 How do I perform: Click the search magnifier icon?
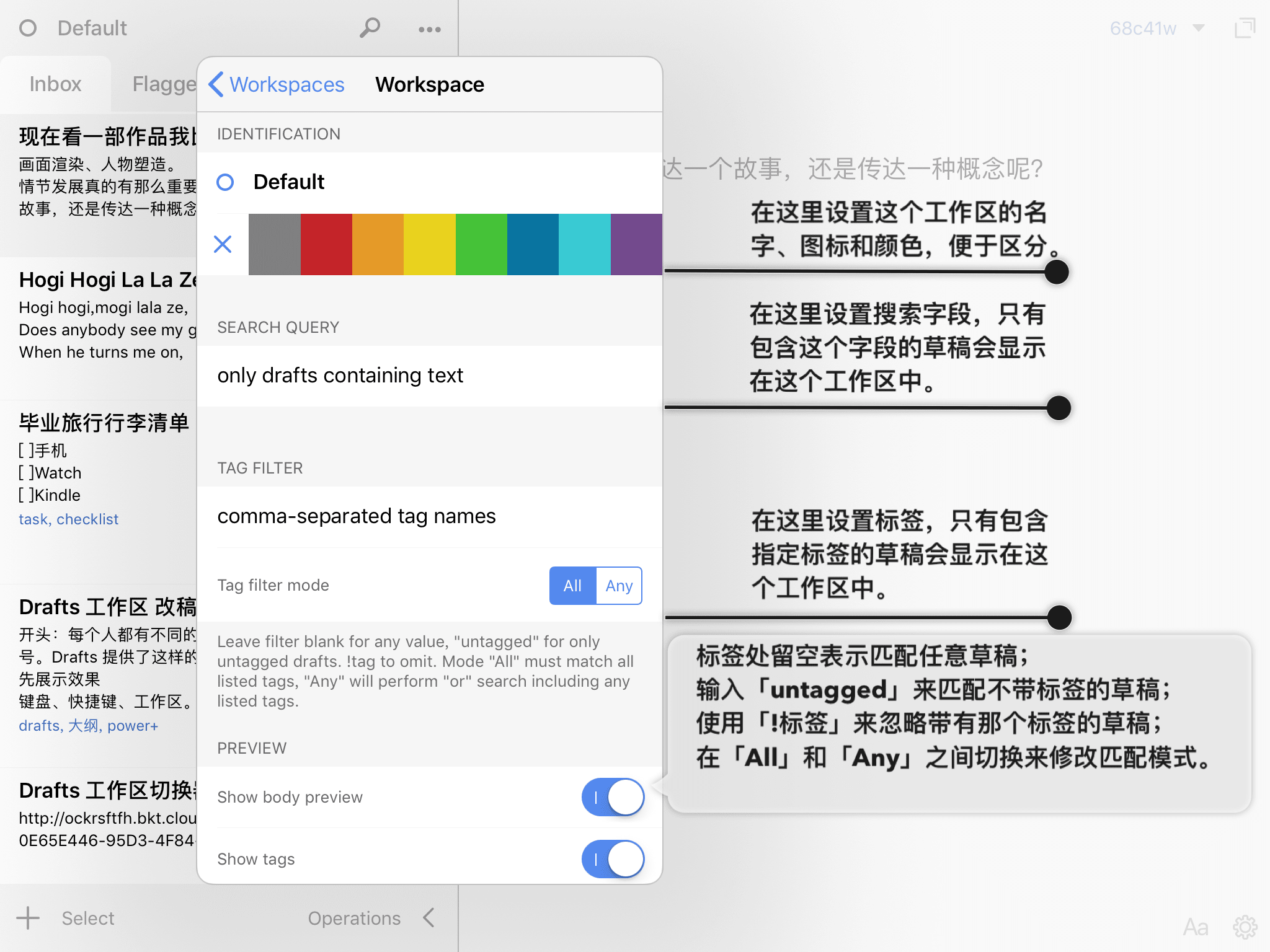coord(370,28)
